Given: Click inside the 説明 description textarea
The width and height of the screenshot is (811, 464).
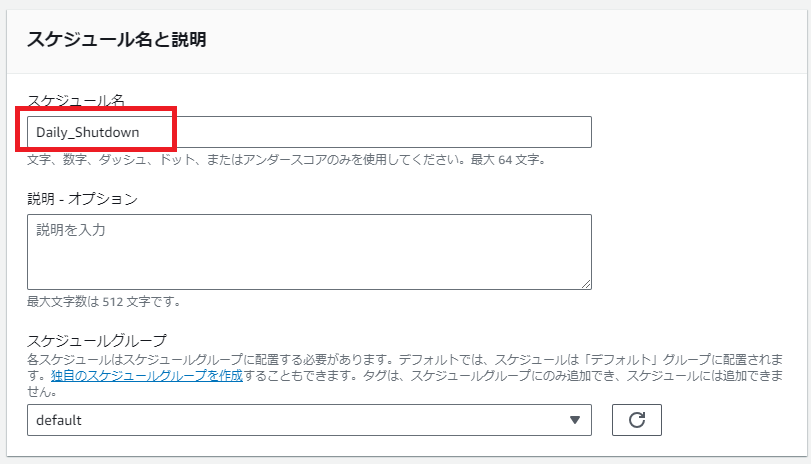Looking at the screenshot, I should point(309,251).
